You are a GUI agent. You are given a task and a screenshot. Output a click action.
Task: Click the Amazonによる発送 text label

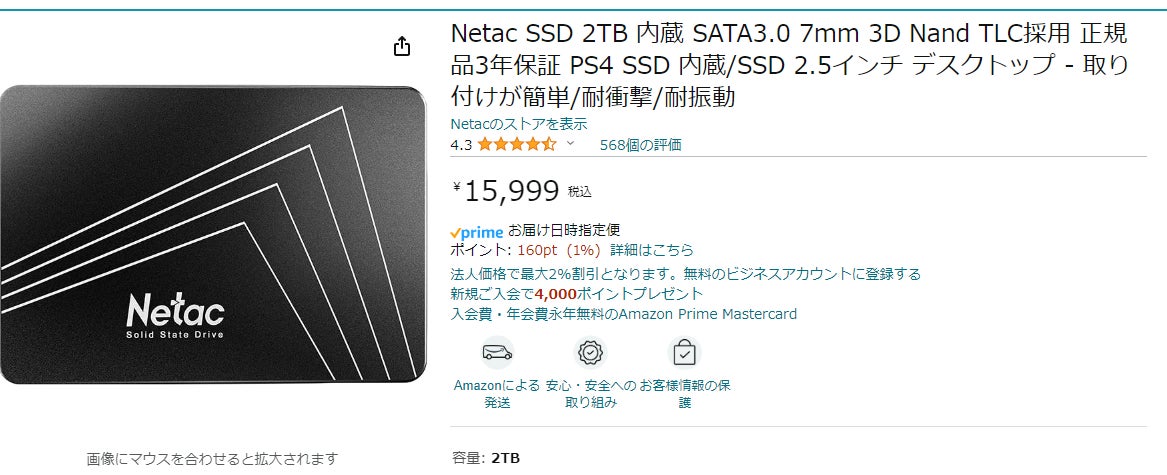tap(497, 393)
